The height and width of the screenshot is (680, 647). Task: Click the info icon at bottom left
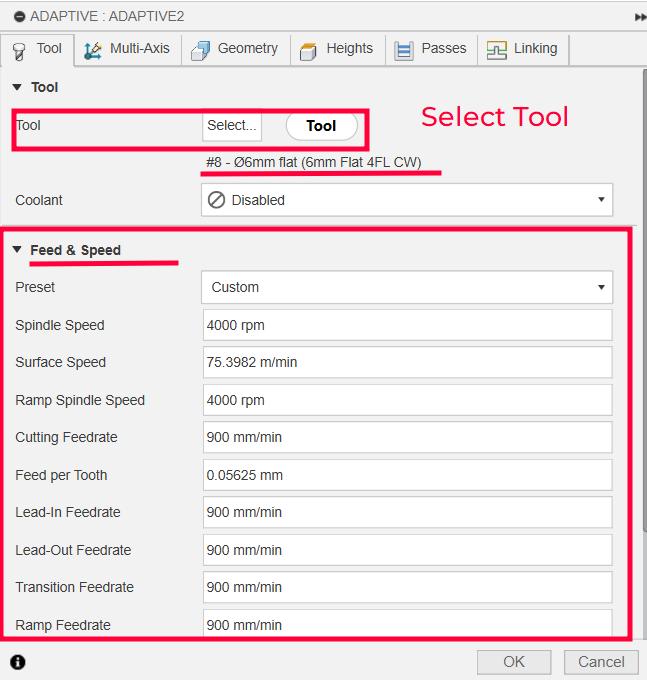pos(18,662)
